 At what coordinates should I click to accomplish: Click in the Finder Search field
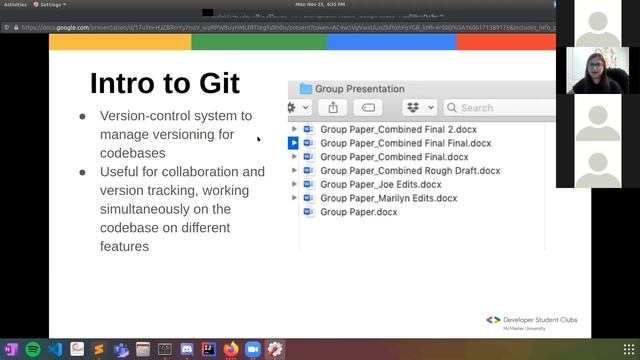point(500,108)
